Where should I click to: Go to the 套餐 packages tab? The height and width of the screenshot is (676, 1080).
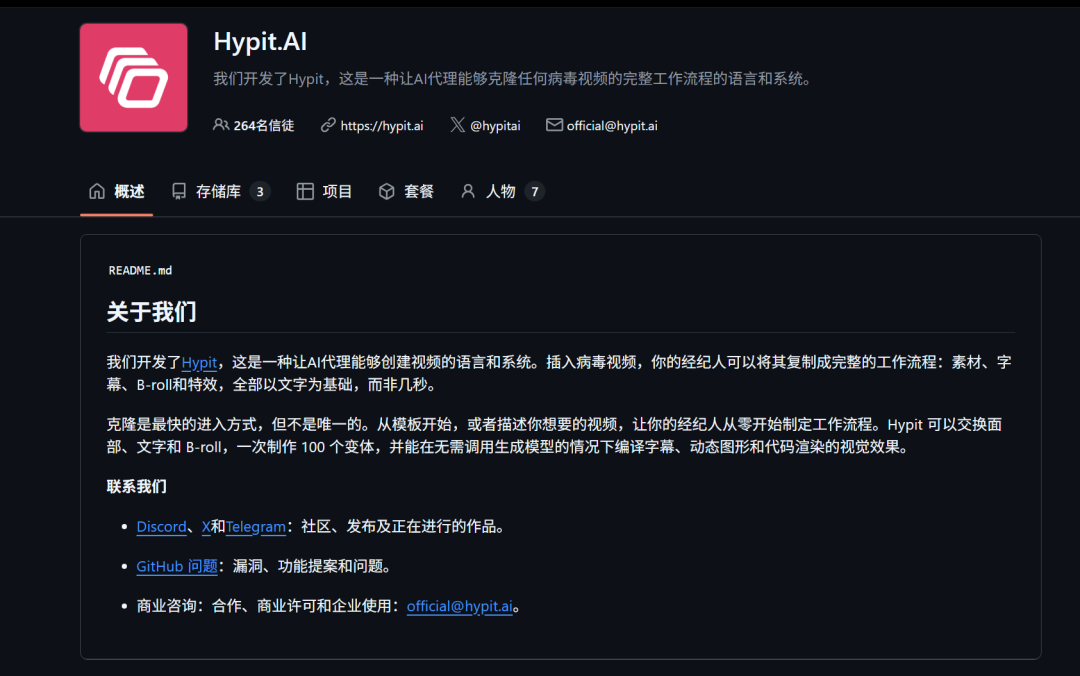(x=406, y=192)
